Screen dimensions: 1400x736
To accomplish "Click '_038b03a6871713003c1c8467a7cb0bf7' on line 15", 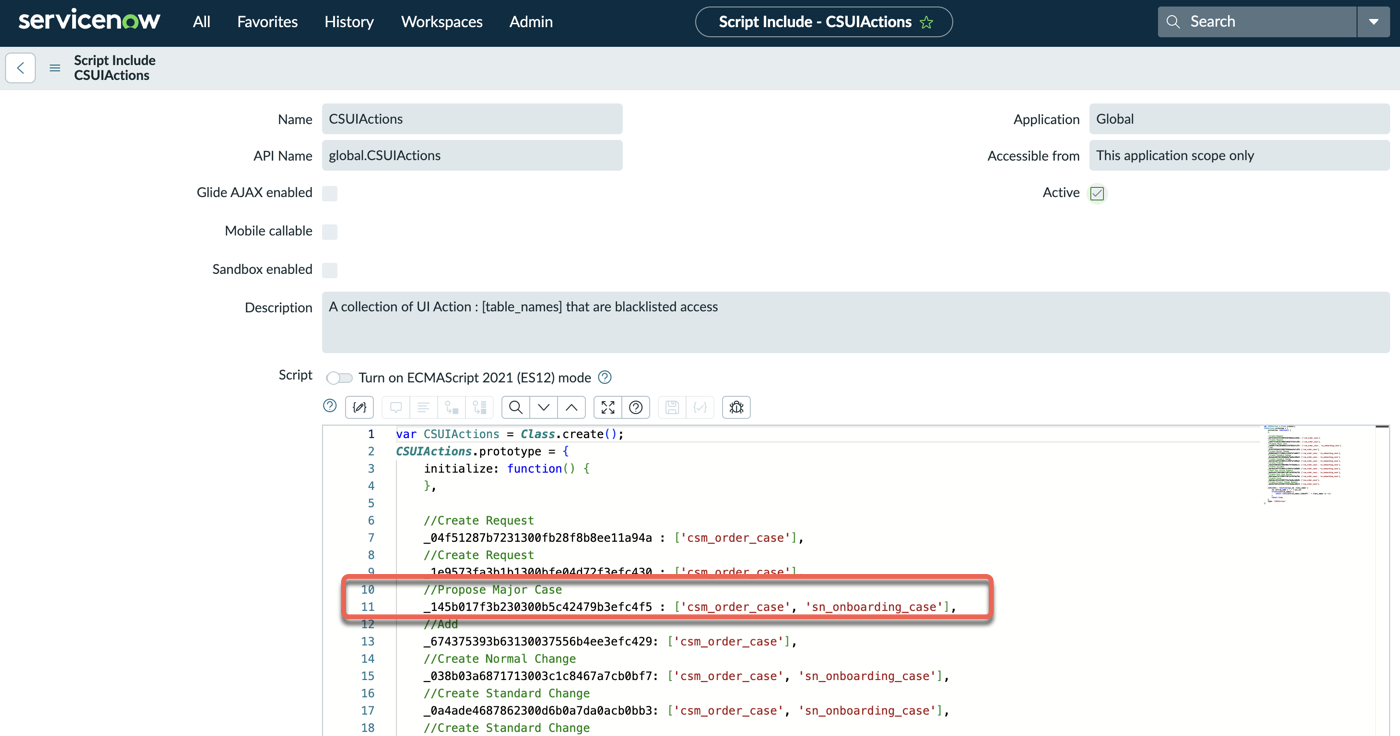I will click(x=538, y=676).
